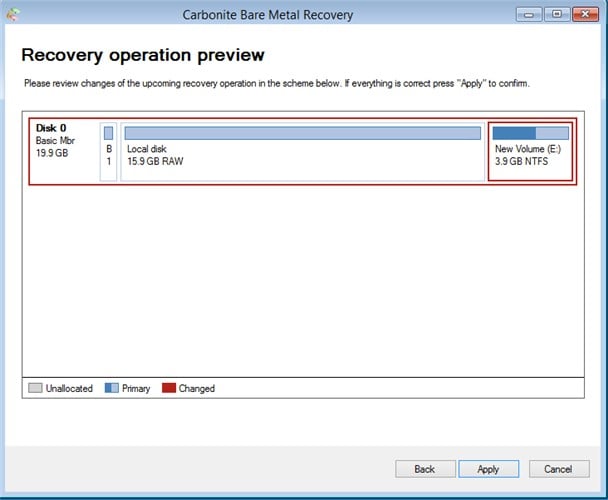Click the Primary legend swatch
The width and height of the screenshot is (608, 500).
112,388
